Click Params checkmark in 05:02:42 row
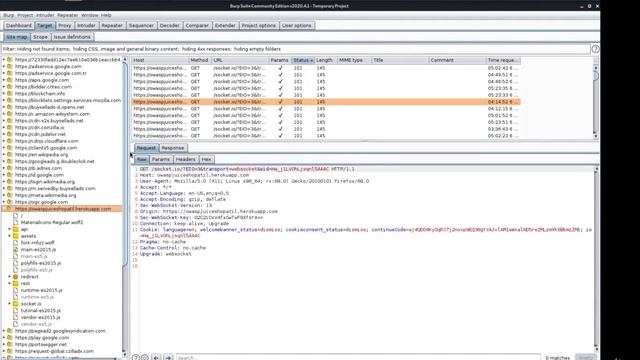The width and height of the screenshot is (640, 360). [x=280, y=68]
